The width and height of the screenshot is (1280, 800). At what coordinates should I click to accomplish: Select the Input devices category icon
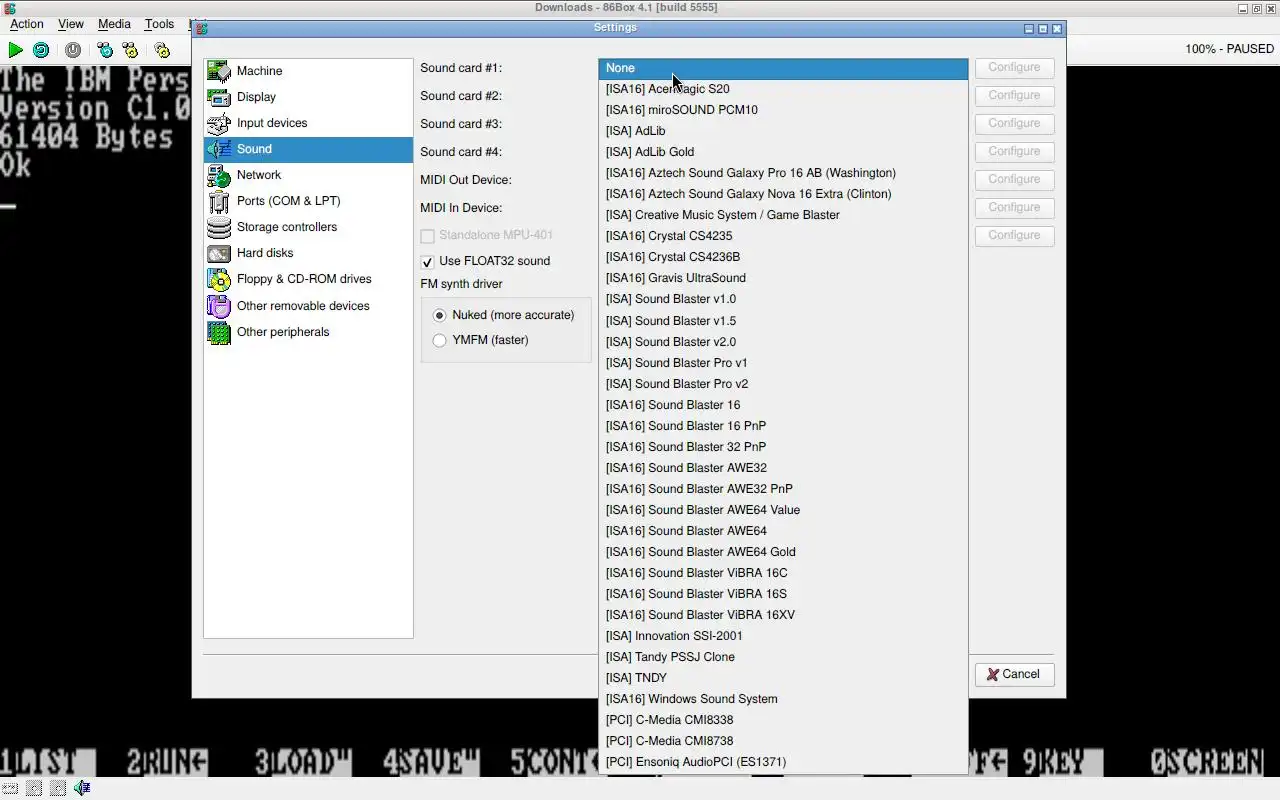[x=219, y=123]
